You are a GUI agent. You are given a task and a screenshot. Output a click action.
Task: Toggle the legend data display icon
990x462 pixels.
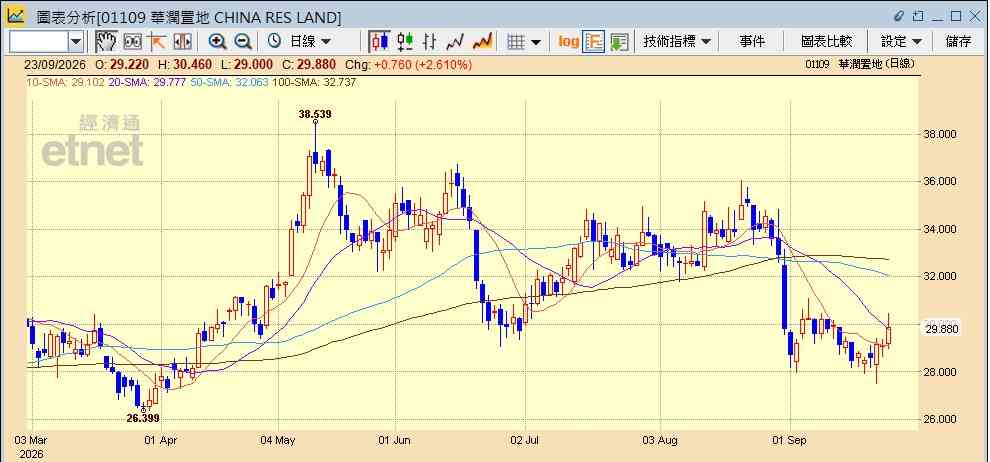[x=593, y=42]
